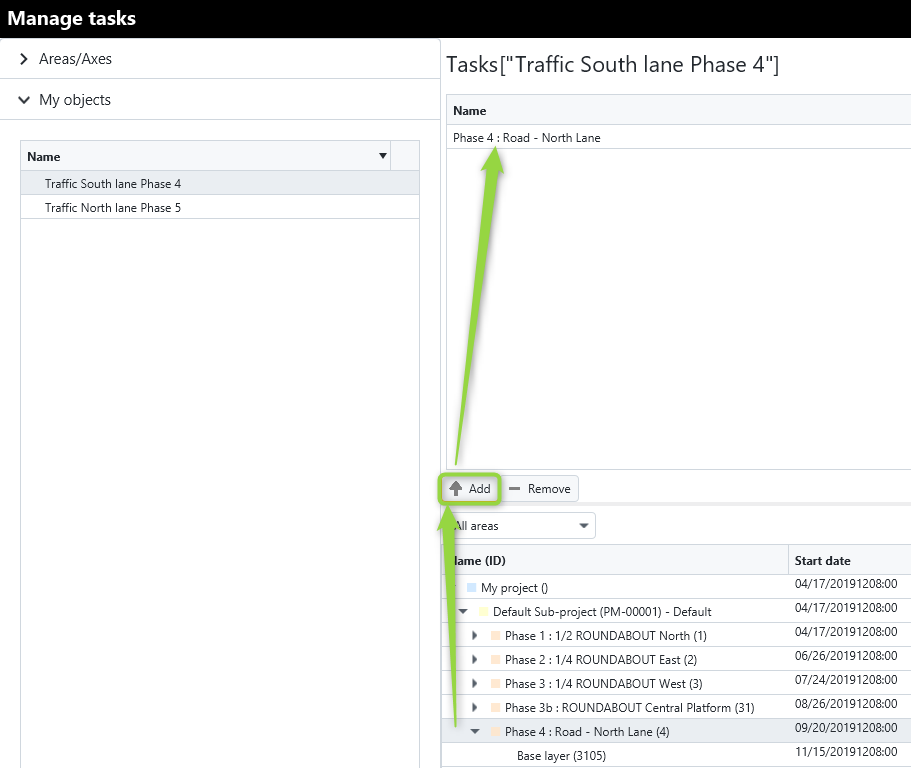This screenshot has height=768, width=911.
Task: Click the Default Sub-project yellow square icon
Action: tap(483, 612)
